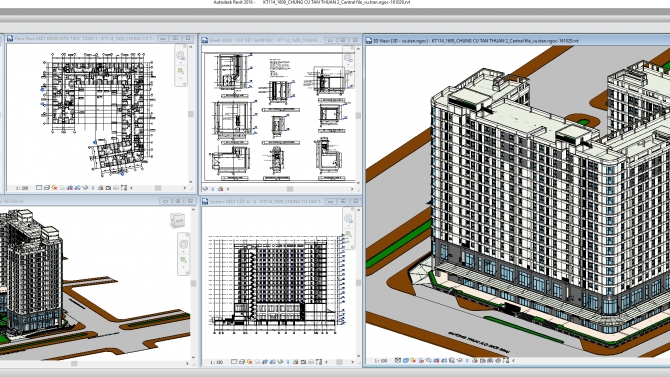Image resolution: width=670 pixels, height=377 pixels.
Task: Click section window system menu icon
Action: (205, 201)
